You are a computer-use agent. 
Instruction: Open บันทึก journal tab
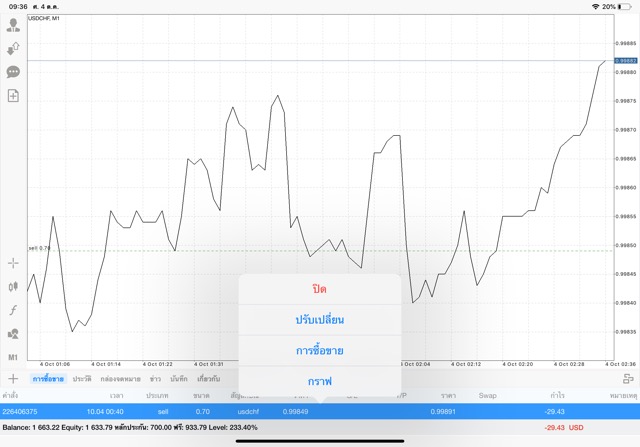pos(179,379)
